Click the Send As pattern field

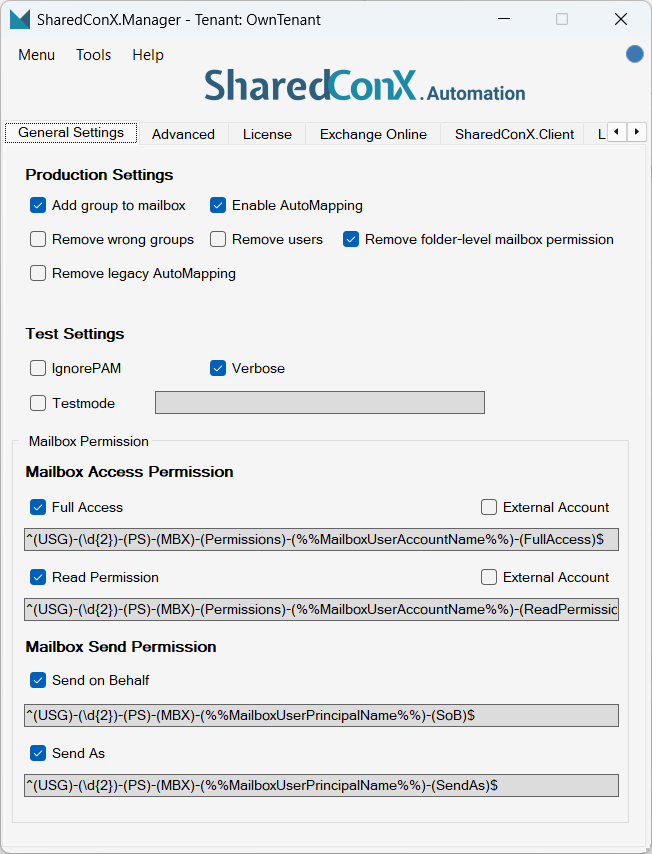point(321,785)
